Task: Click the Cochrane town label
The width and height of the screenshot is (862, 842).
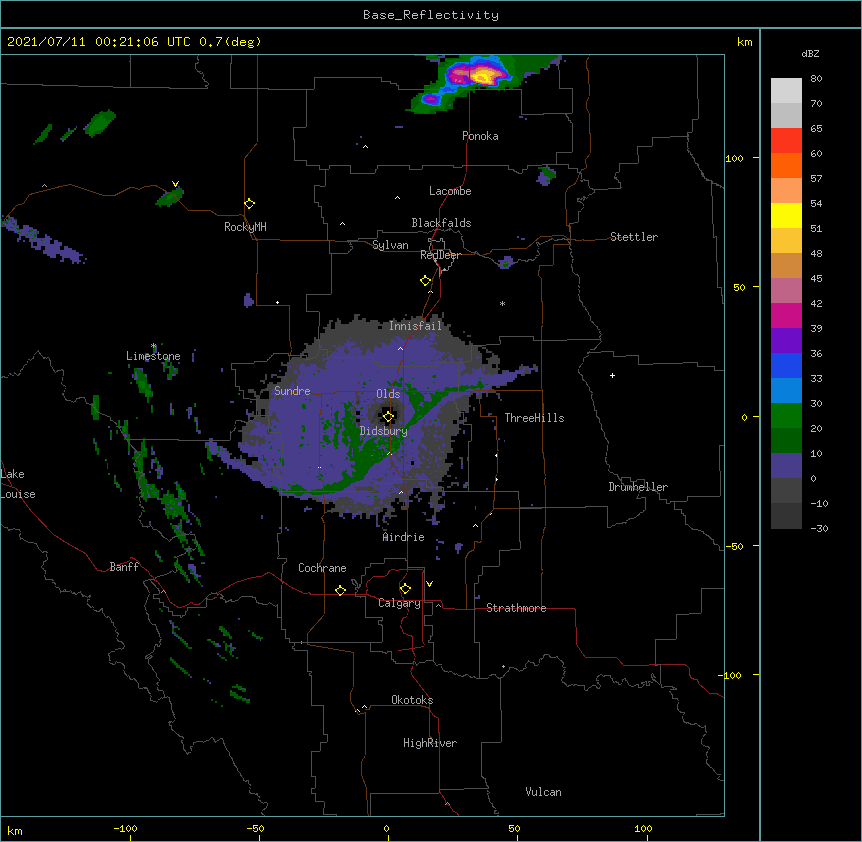Action: (322, 568)
